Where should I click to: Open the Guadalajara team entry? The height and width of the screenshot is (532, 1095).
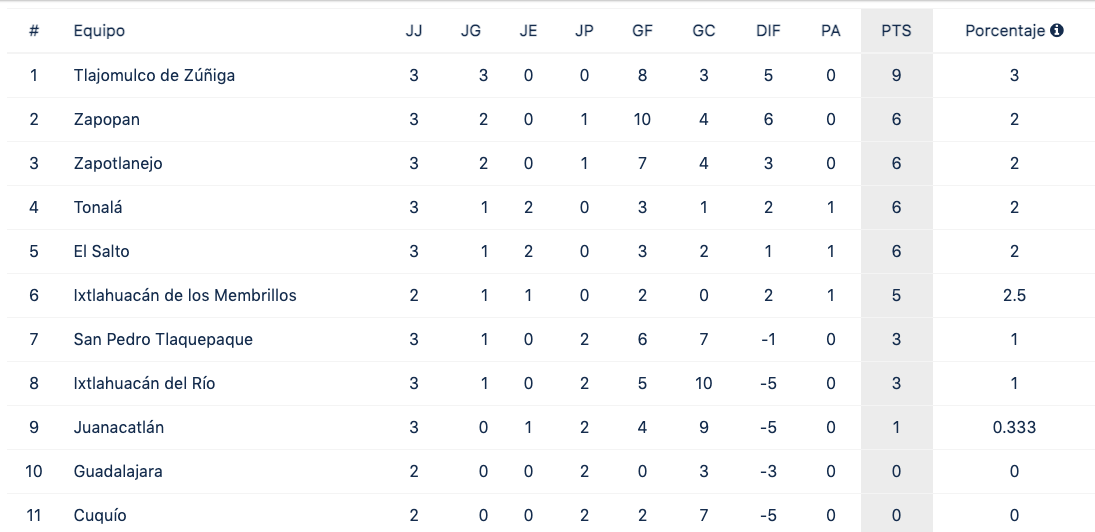click(118, 471)
